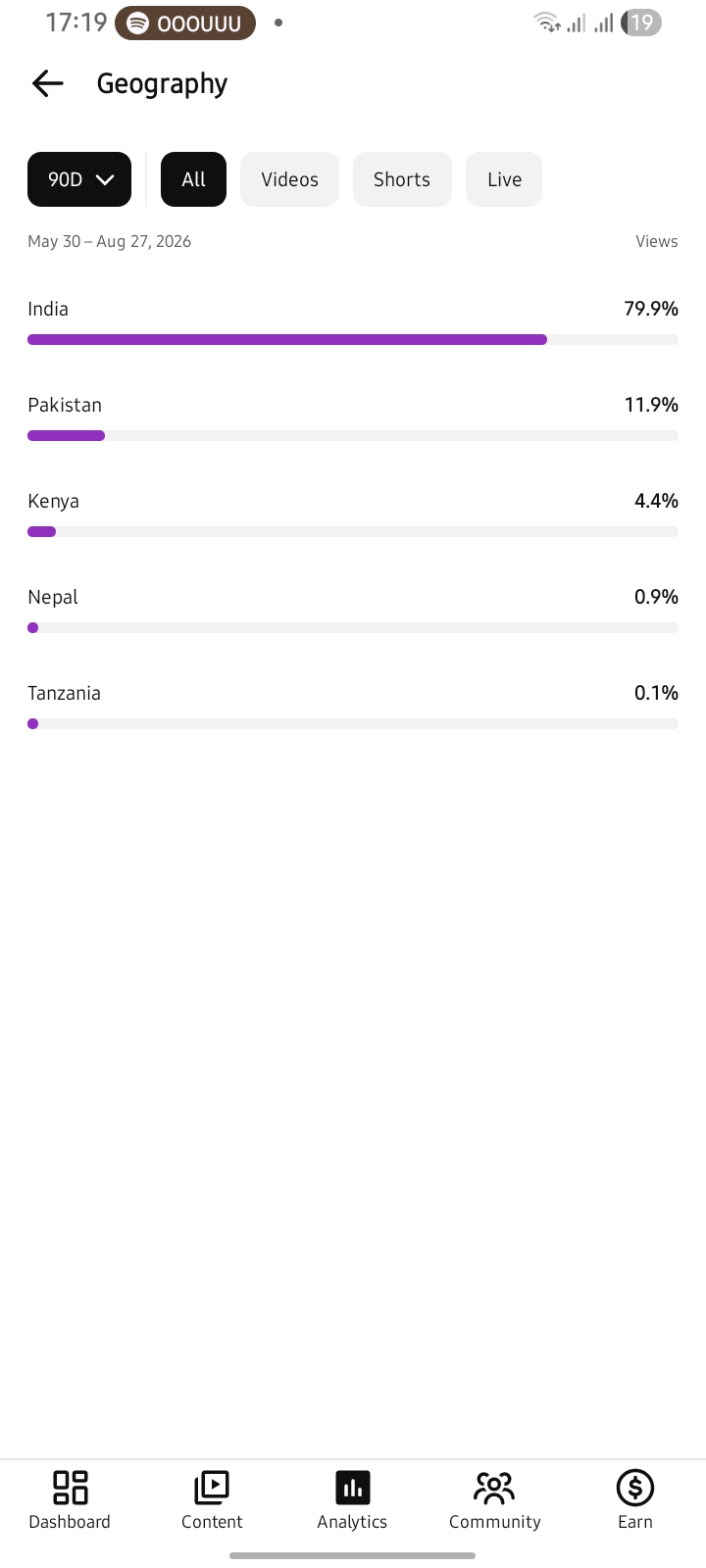706x1568 pixels.
Task: Open the Earn dollar icon
Action: (635, 1488)
